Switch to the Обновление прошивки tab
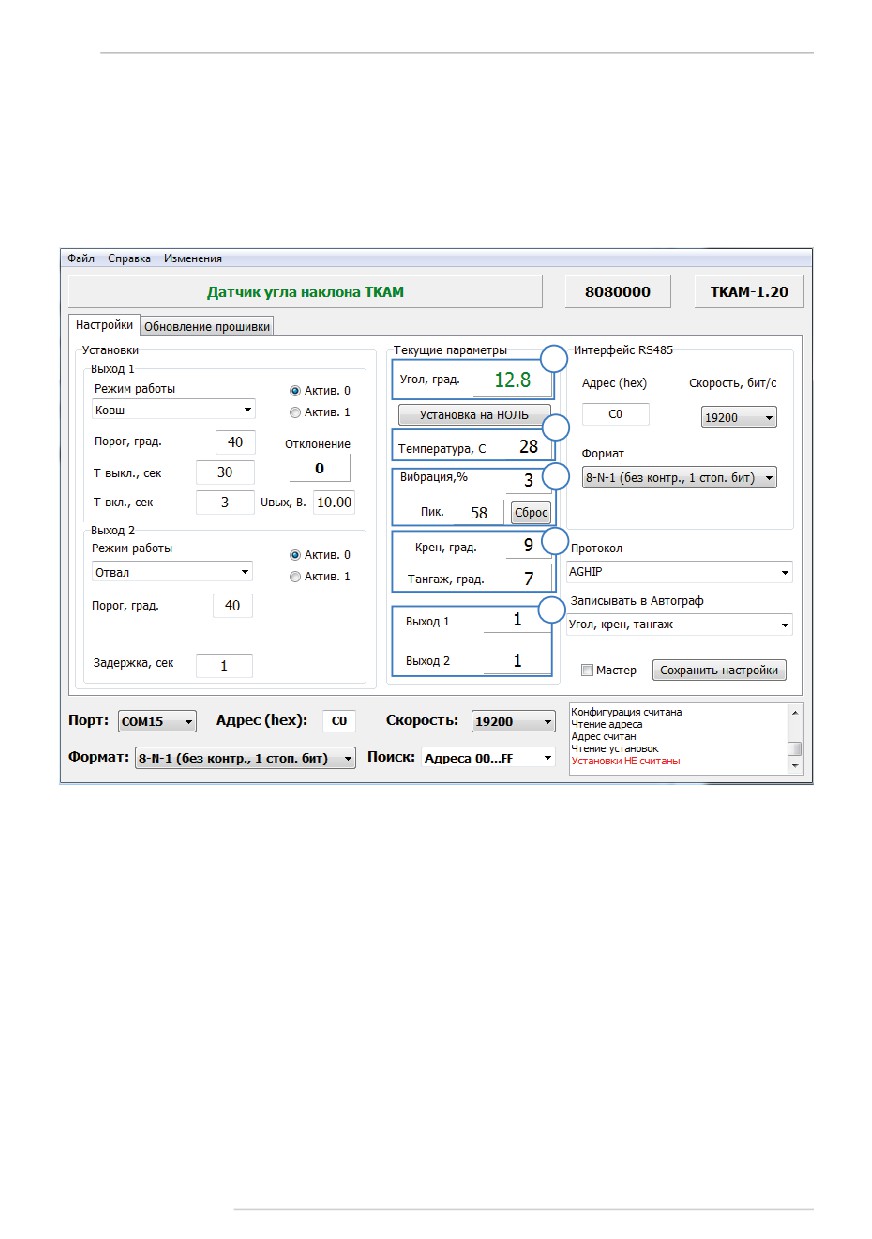 (x=206, y=326)
